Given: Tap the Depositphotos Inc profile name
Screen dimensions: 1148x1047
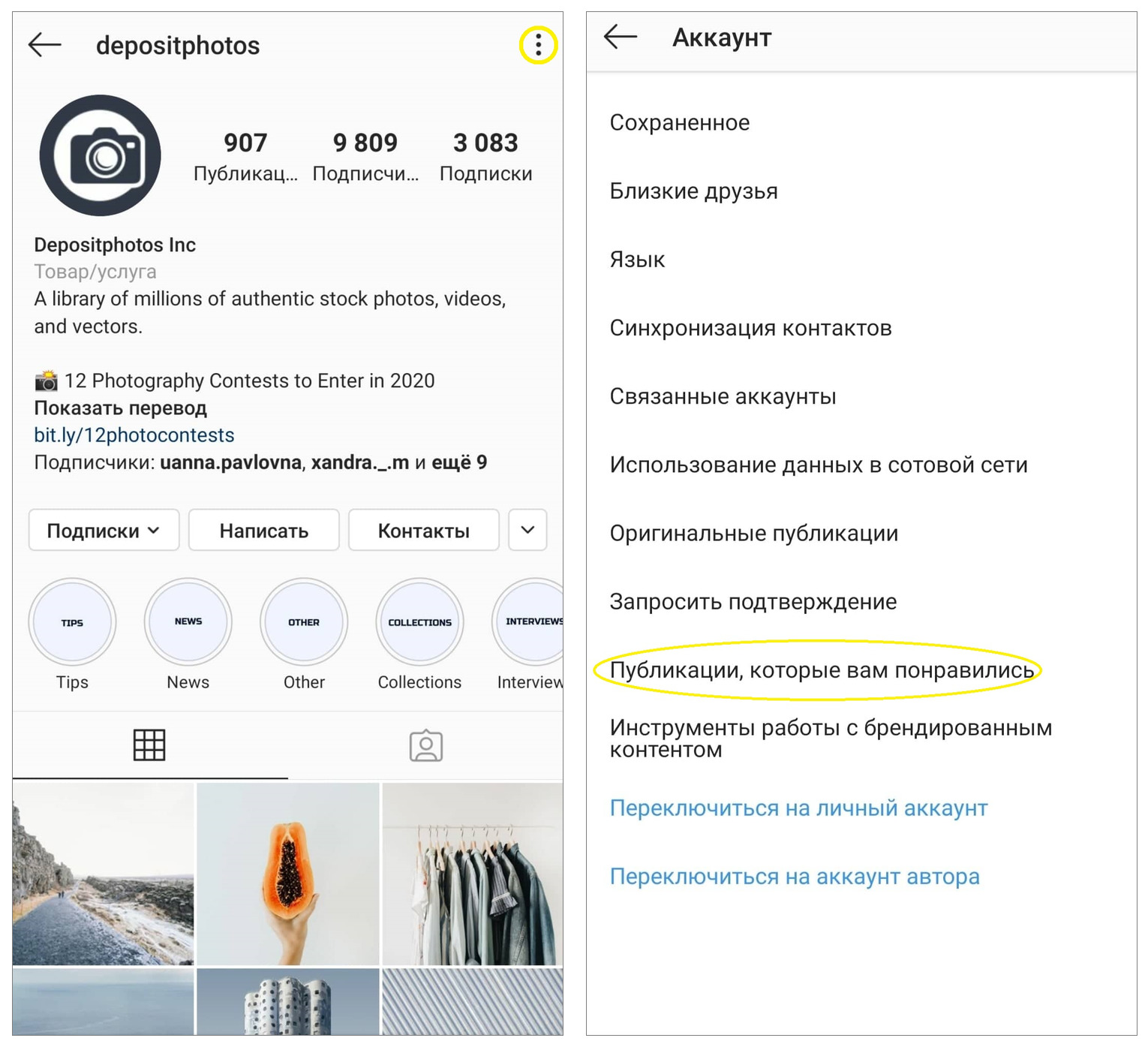Looking at the screenshot, I should pyautogui.click(x=115, y=245).
